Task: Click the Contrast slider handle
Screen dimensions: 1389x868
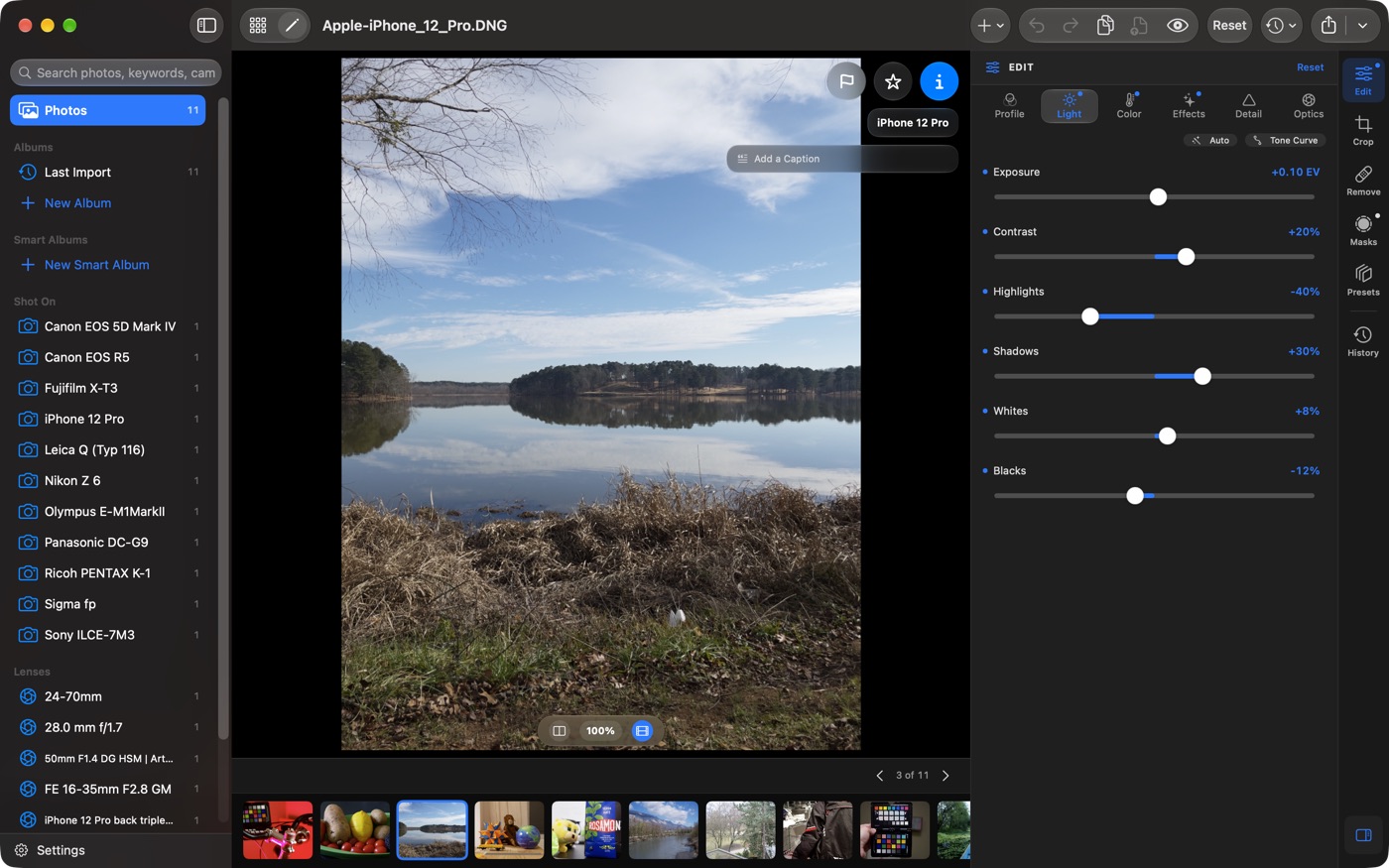Action: pyautogui.click(x=1186, y=256)
